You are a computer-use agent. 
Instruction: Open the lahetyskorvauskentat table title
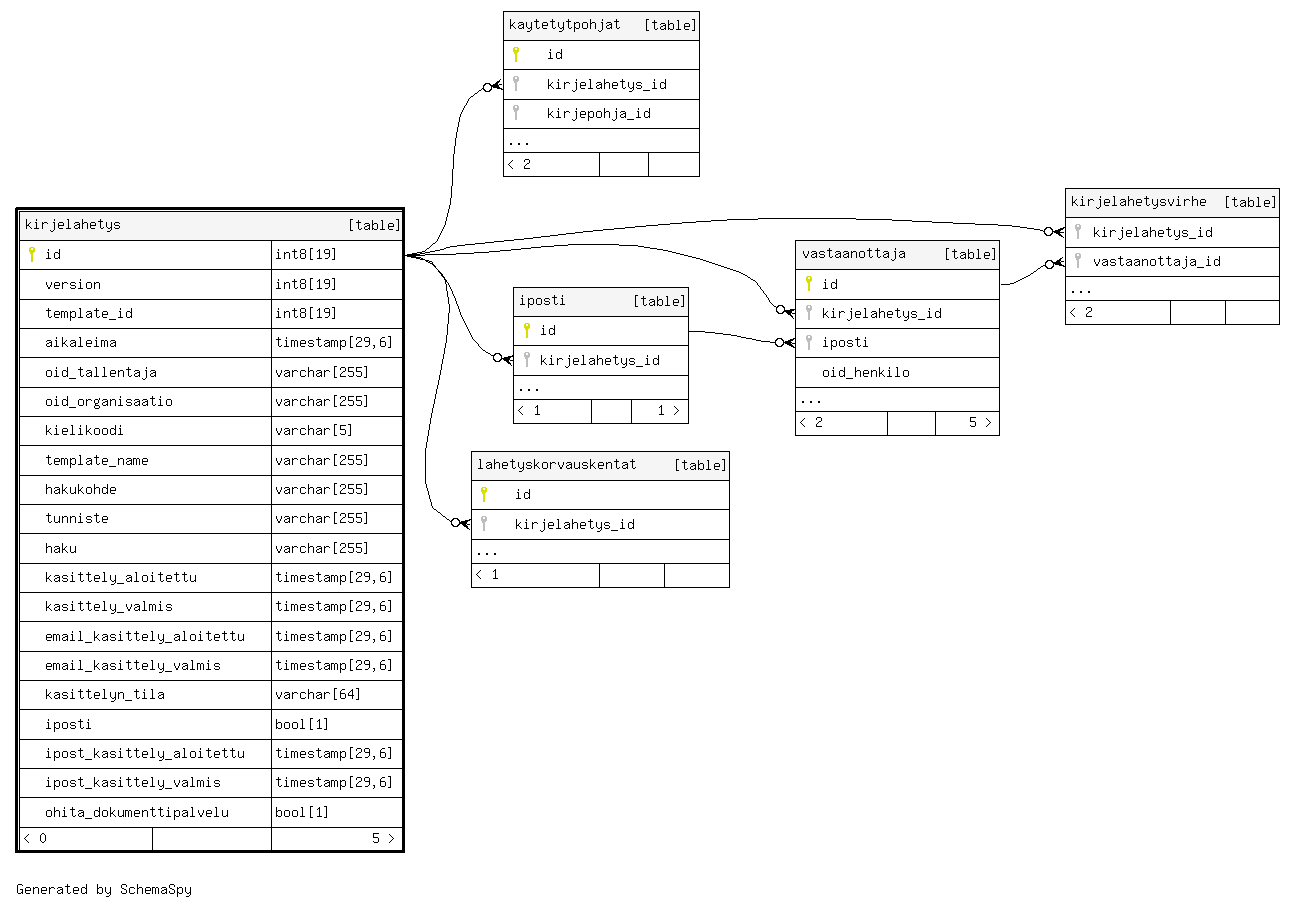point(556,464)
